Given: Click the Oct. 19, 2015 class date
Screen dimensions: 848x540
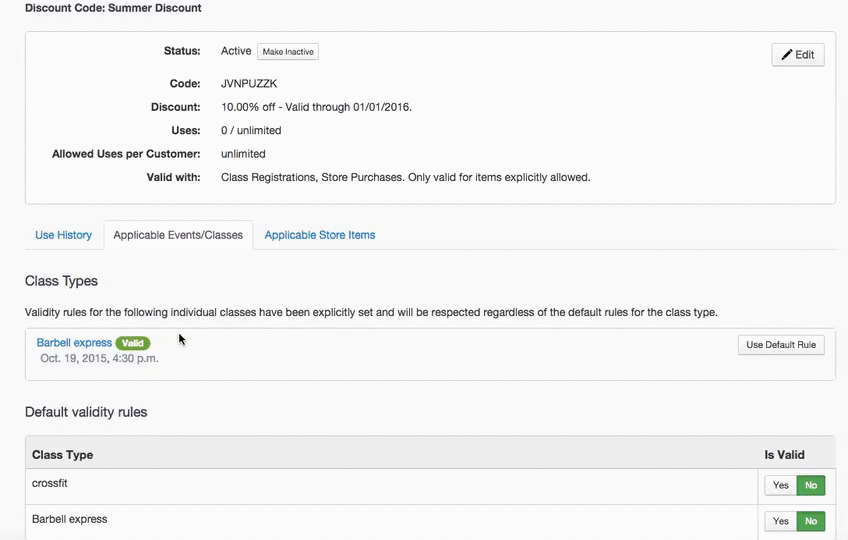Looking at the screenshot, I should coord(99,358).
